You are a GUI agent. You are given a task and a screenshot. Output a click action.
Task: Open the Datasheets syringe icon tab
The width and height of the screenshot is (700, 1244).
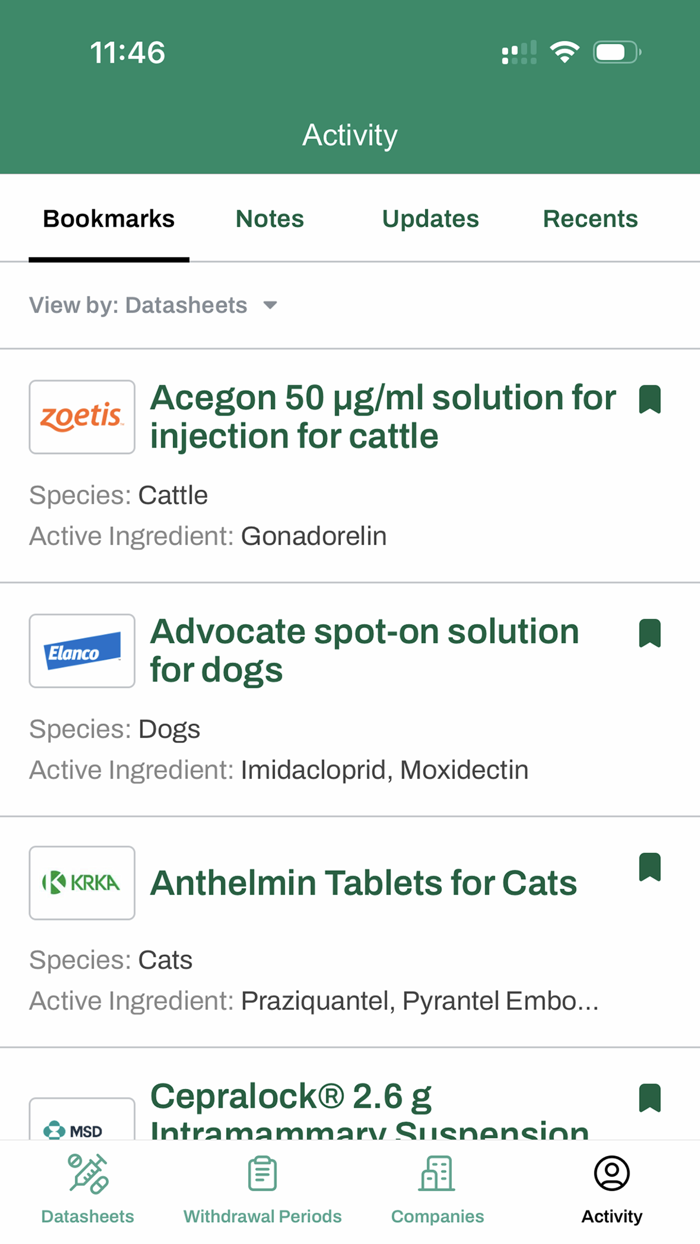(88, 1174)
